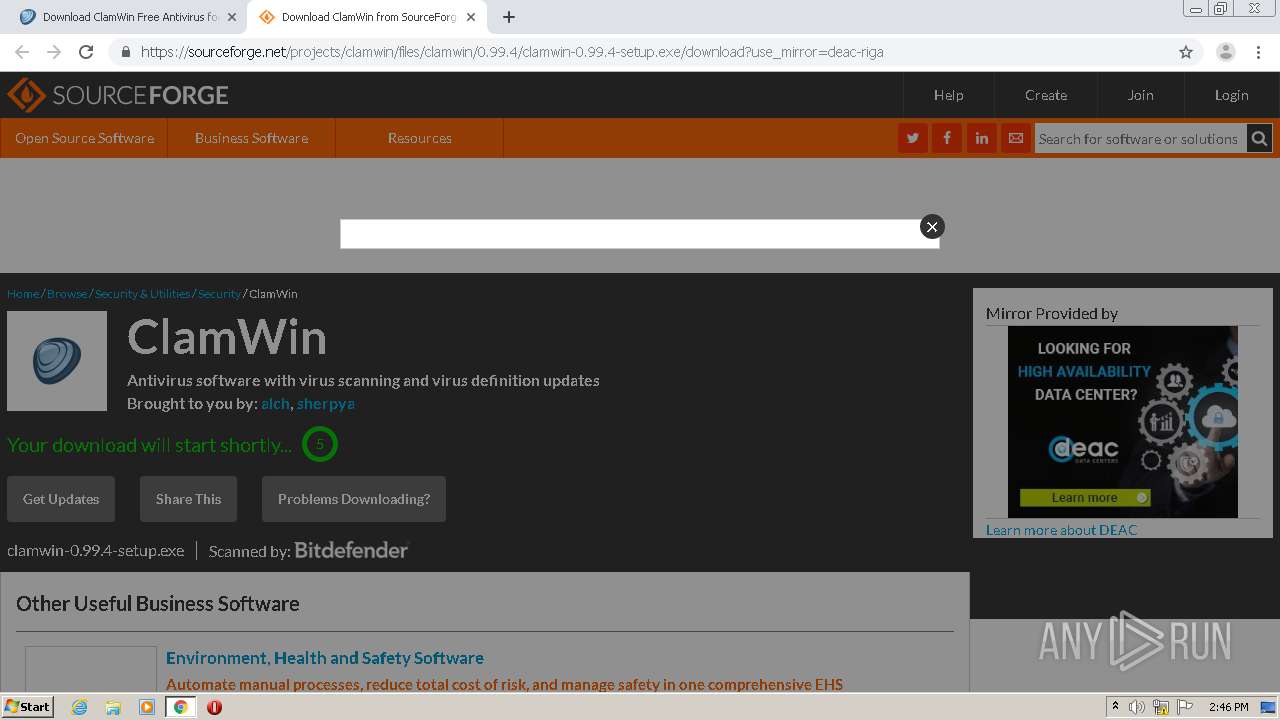View site security lock icon

(125, 52)
